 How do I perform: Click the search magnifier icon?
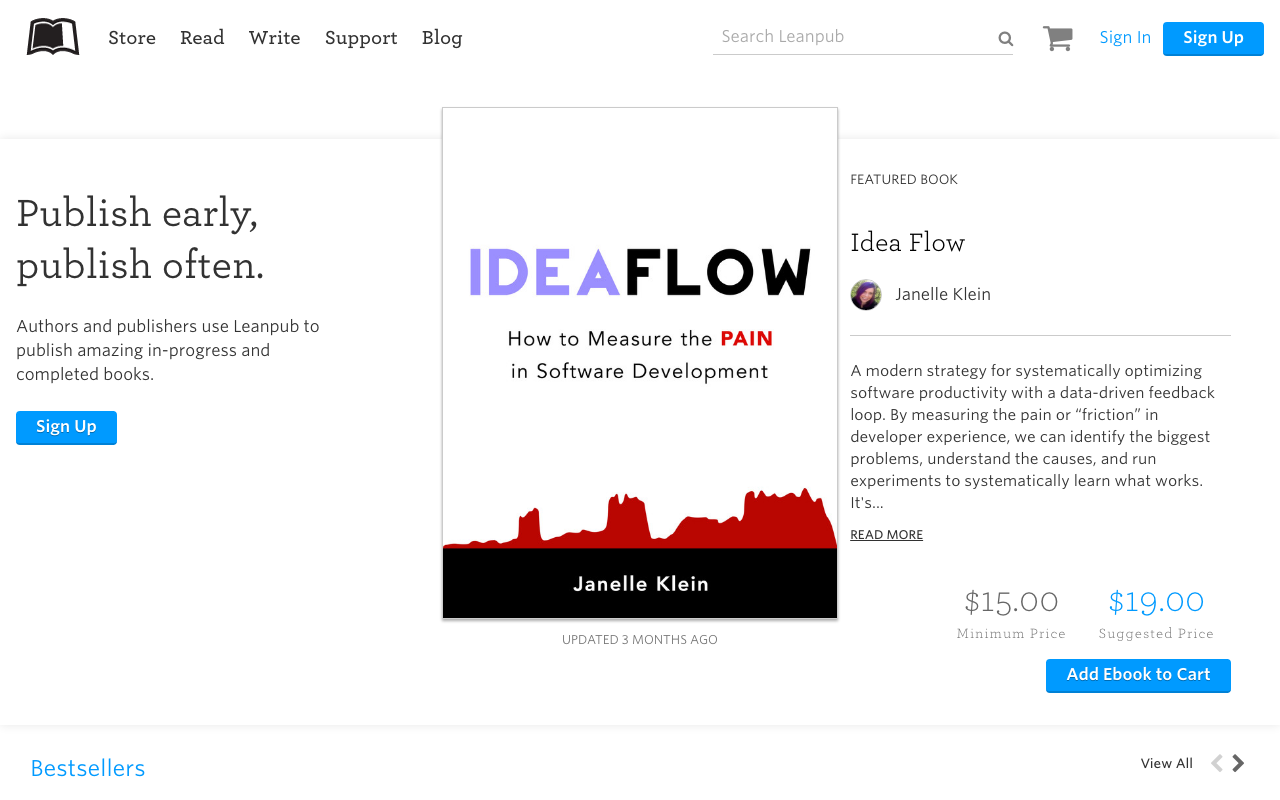[x=1004, y=38]
